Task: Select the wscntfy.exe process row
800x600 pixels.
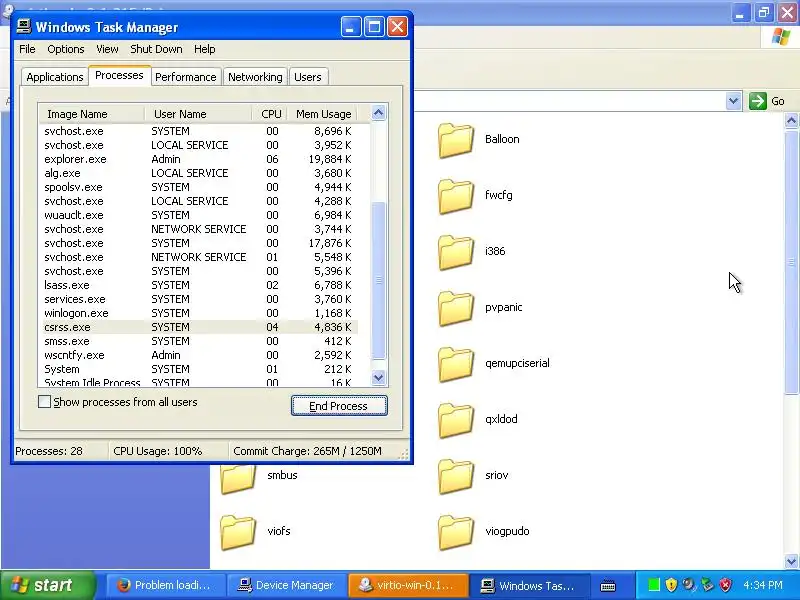Action: (198, 355)
